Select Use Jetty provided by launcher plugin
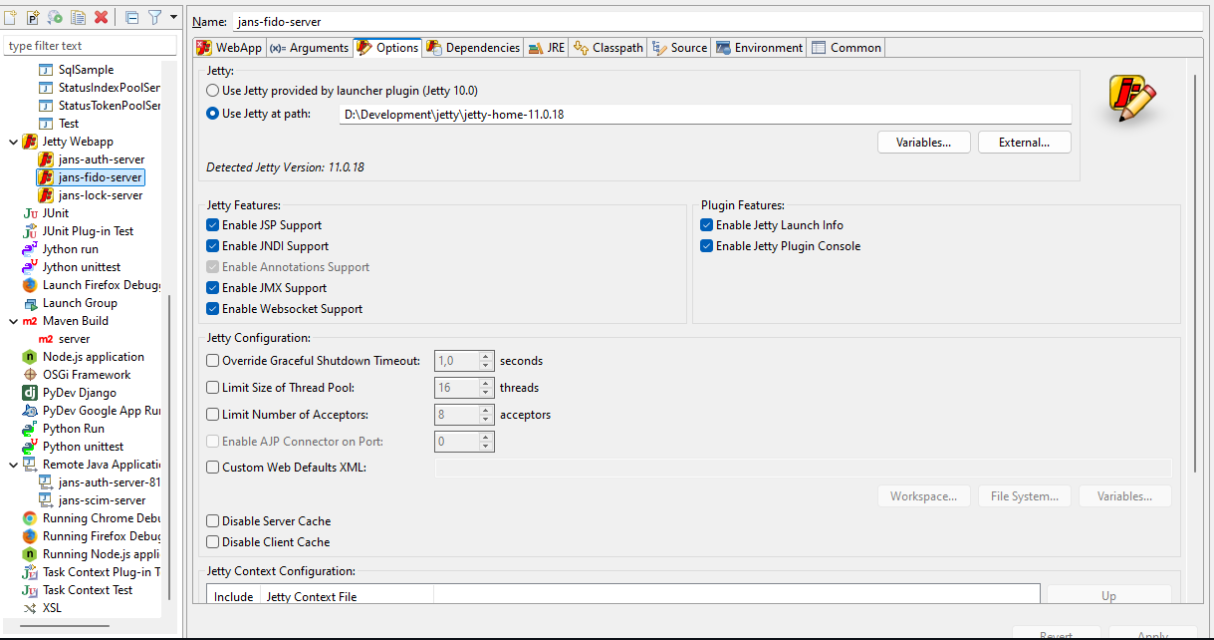The height and width of the screenshot is (640, 1214). pyautogui.click(x=213, y=90)
